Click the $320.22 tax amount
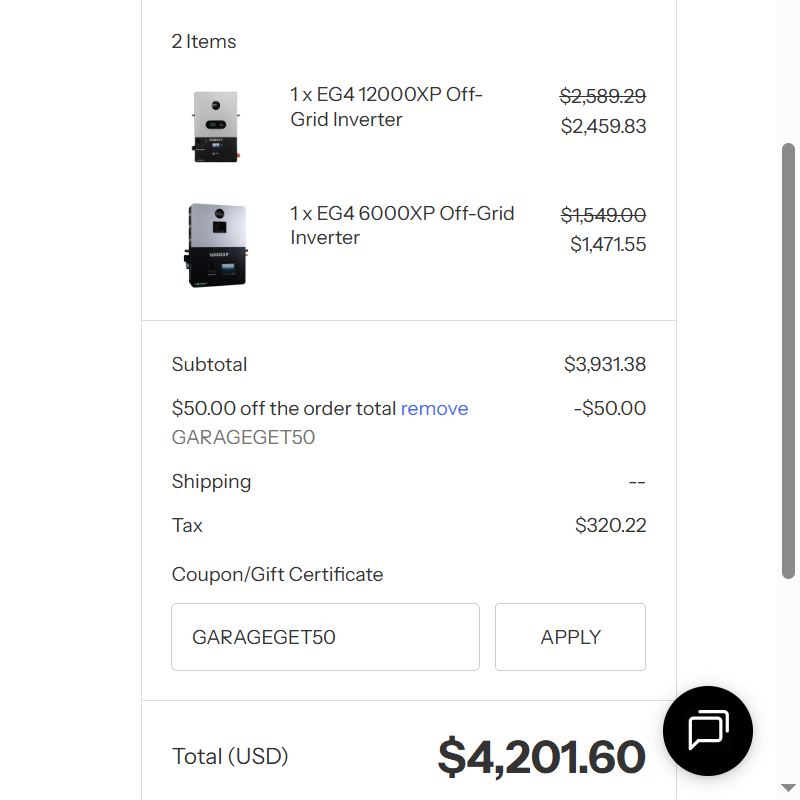Screen dimensions: 800x800 coord(610,525)
